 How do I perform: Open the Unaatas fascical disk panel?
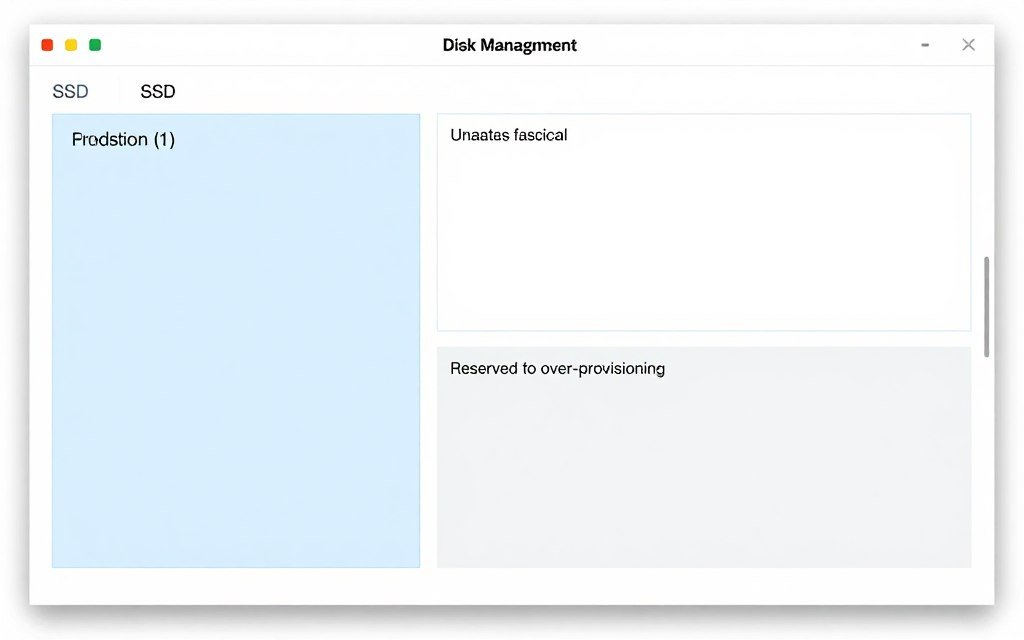click(x=703, y=220)
